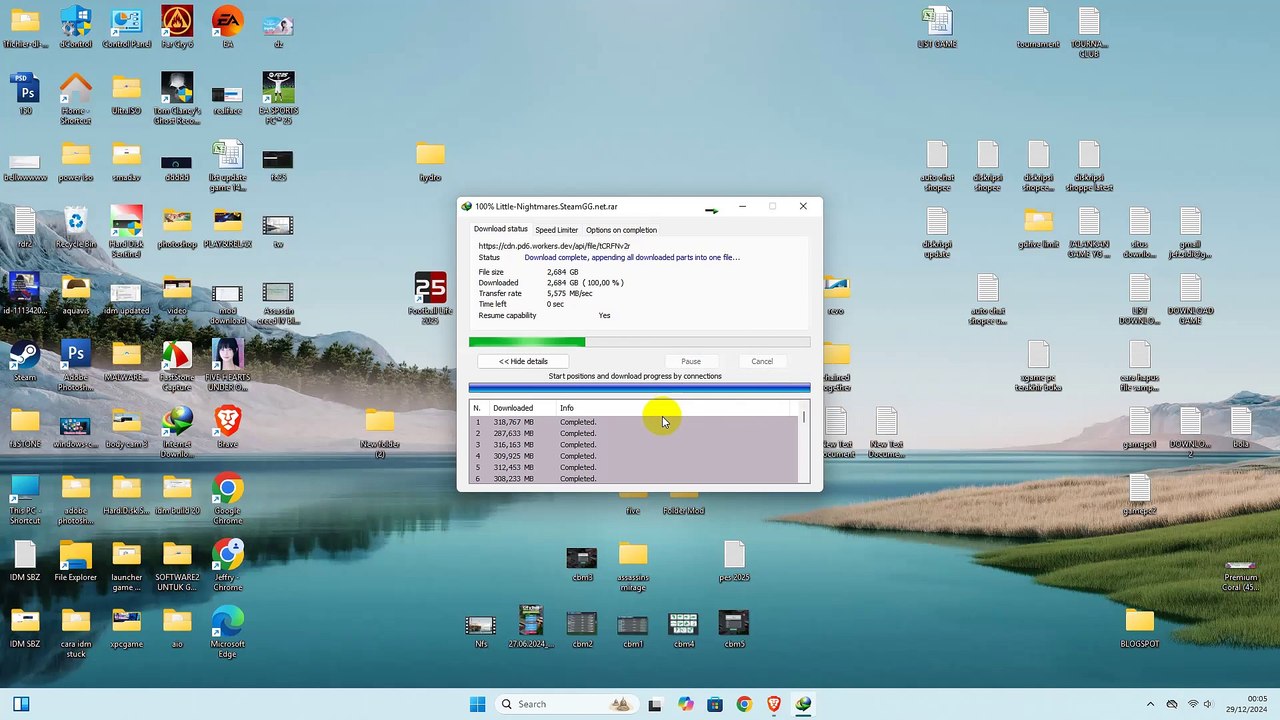
Task: Select the assassins mirage folder
Action: 633,566
